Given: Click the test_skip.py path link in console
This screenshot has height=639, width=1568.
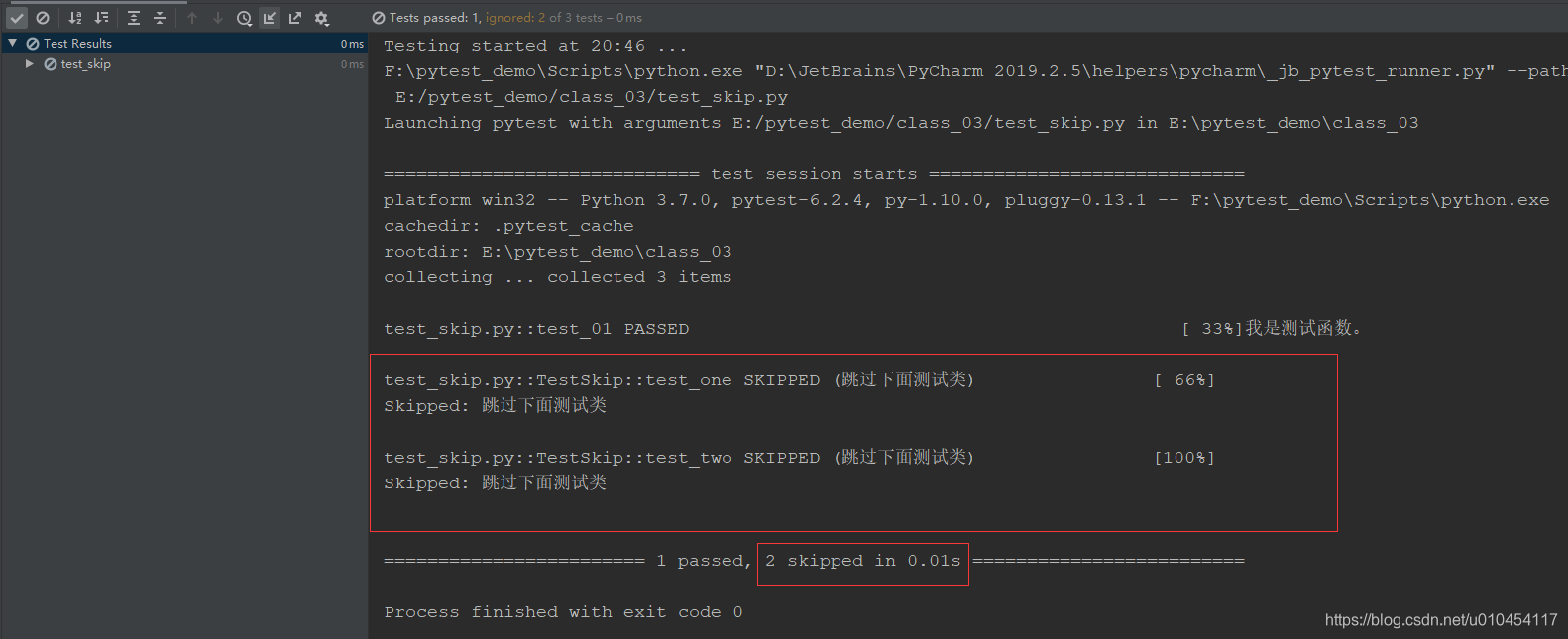Looking at the screenshot, I should pyautogui.click(x=591, y=96).
